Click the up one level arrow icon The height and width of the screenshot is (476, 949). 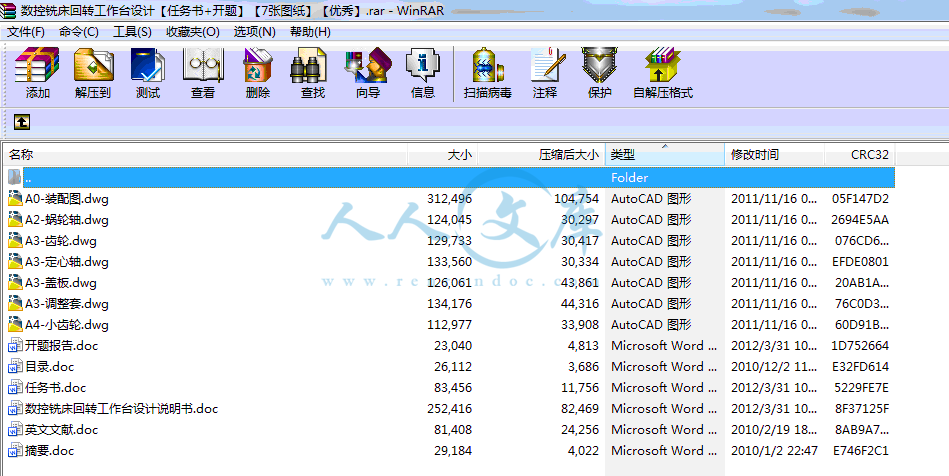[22, 122]
